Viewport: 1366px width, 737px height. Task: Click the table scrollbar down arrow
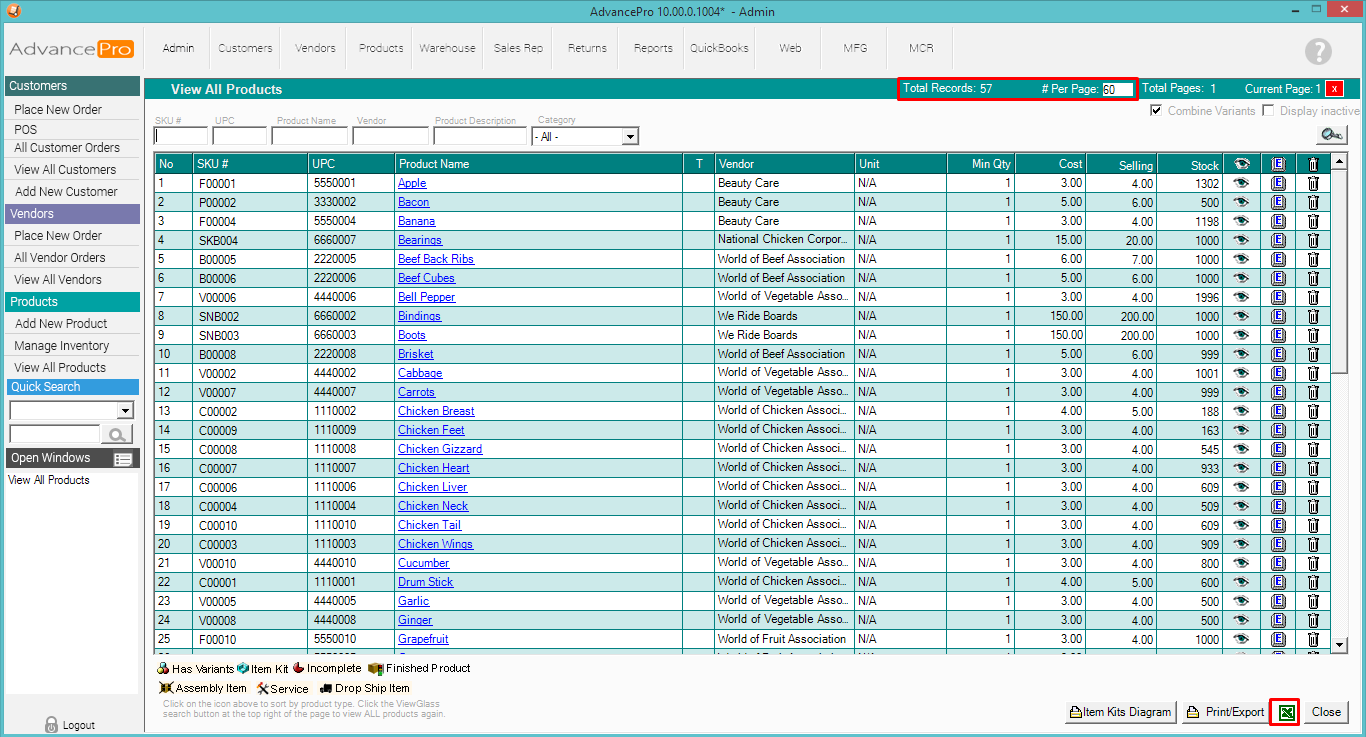(1340, 646)
